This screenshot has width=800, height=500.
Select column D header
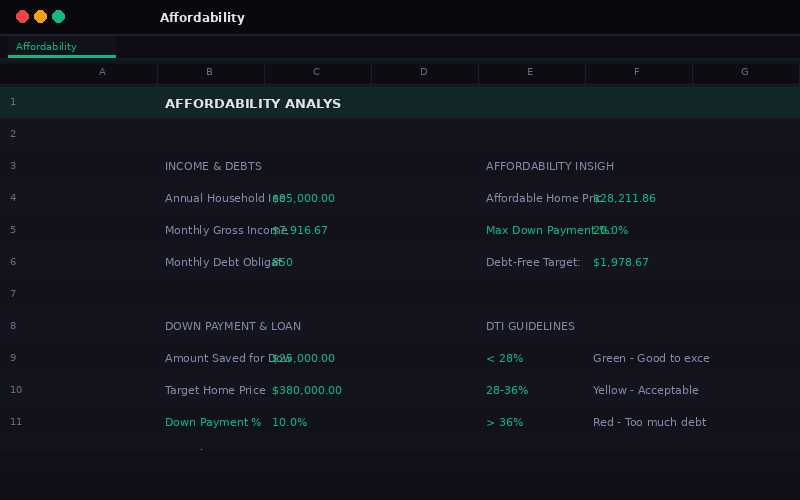(423, 72)
